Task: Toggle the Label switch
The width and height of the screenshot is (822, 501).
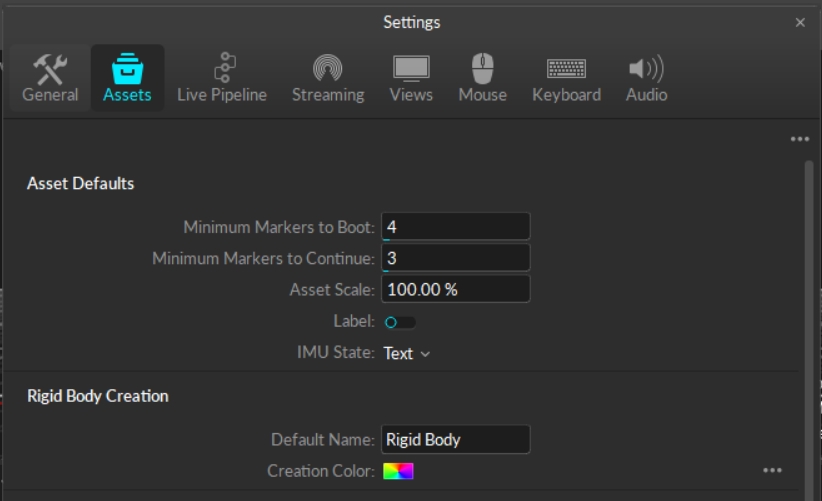Action: click(399, 322)
